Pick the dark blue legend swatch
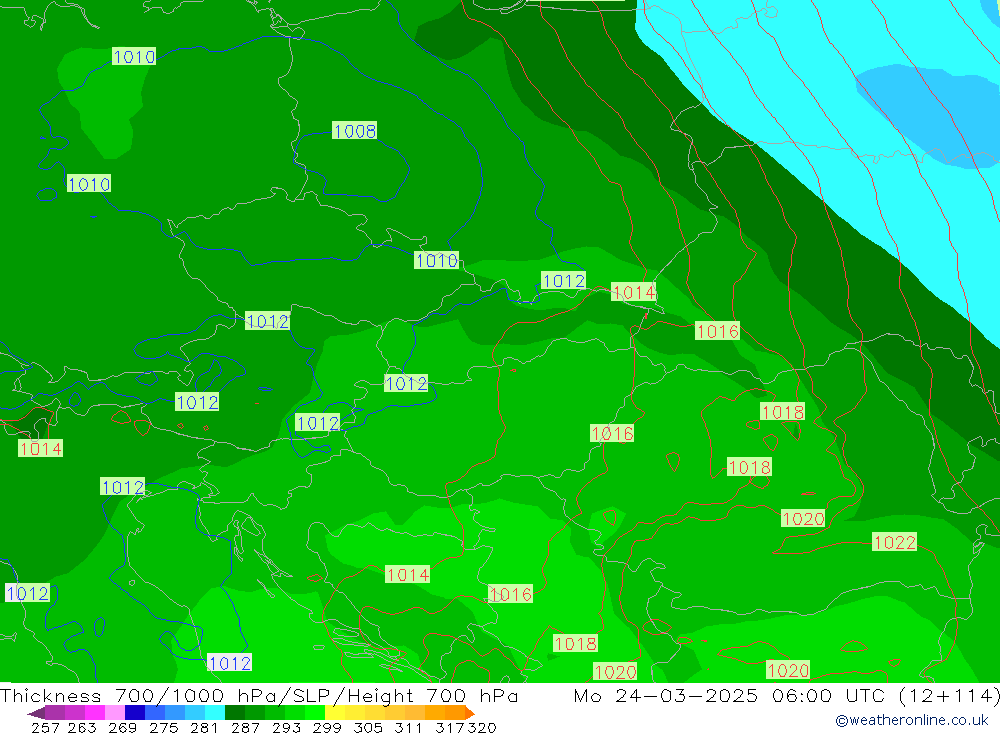The width and height of the screenshot is (1000, 733). click(135, 713)
